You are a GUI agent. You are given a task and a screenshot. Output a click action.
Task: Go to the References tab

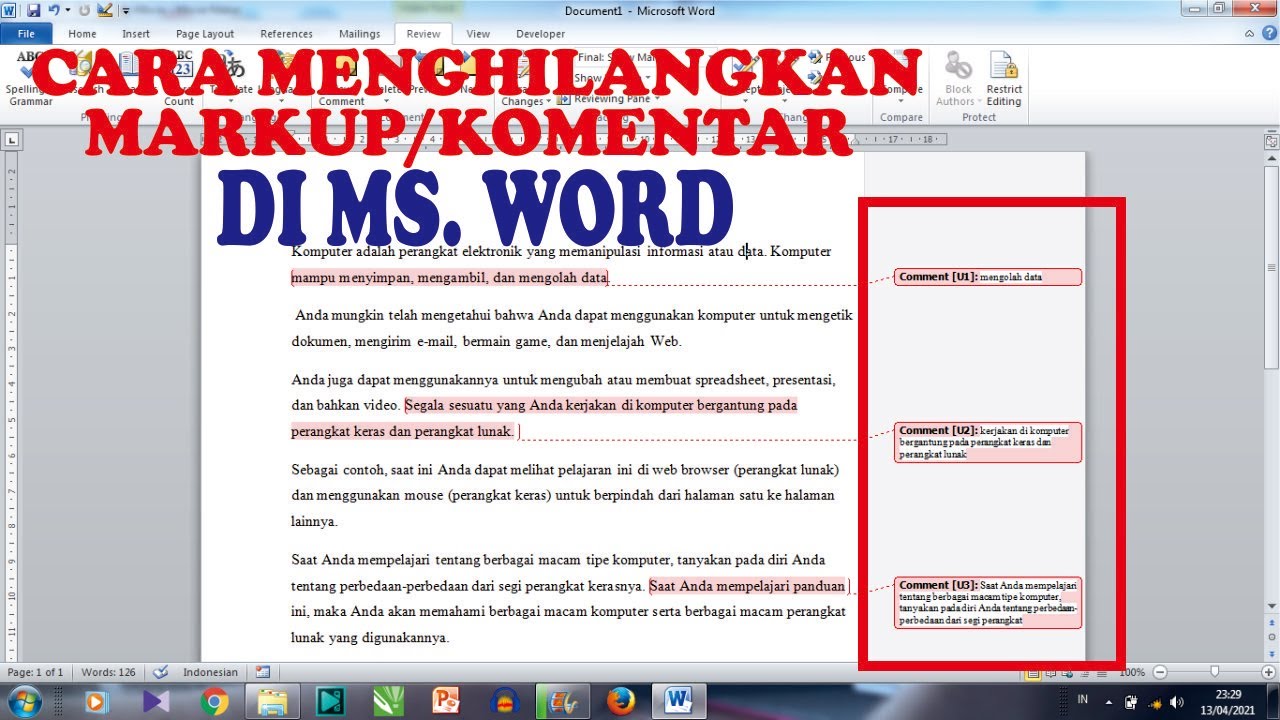tap(286, 34)
